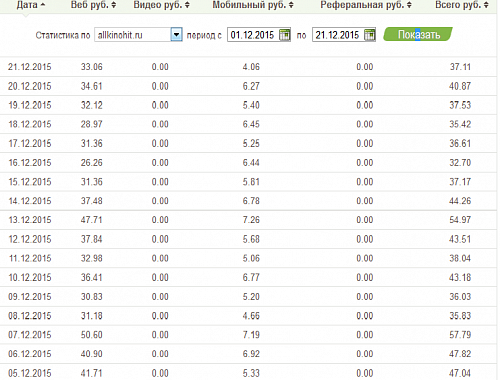Select the 13.12.2015 row date cell
500x380 pixels.
click(30, 220)
